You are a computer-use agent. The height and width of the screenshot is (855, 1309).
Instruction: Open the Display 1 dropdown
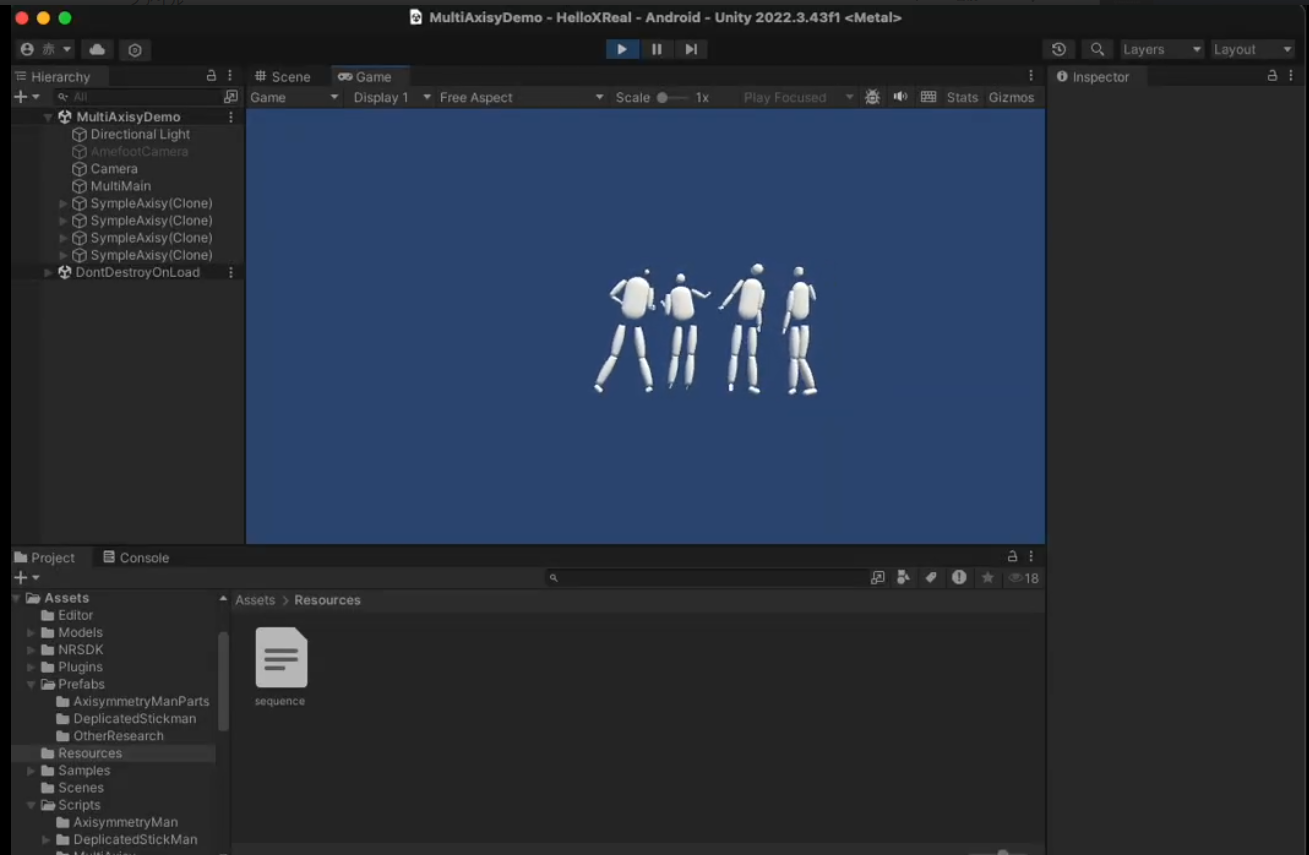[391, 97]
